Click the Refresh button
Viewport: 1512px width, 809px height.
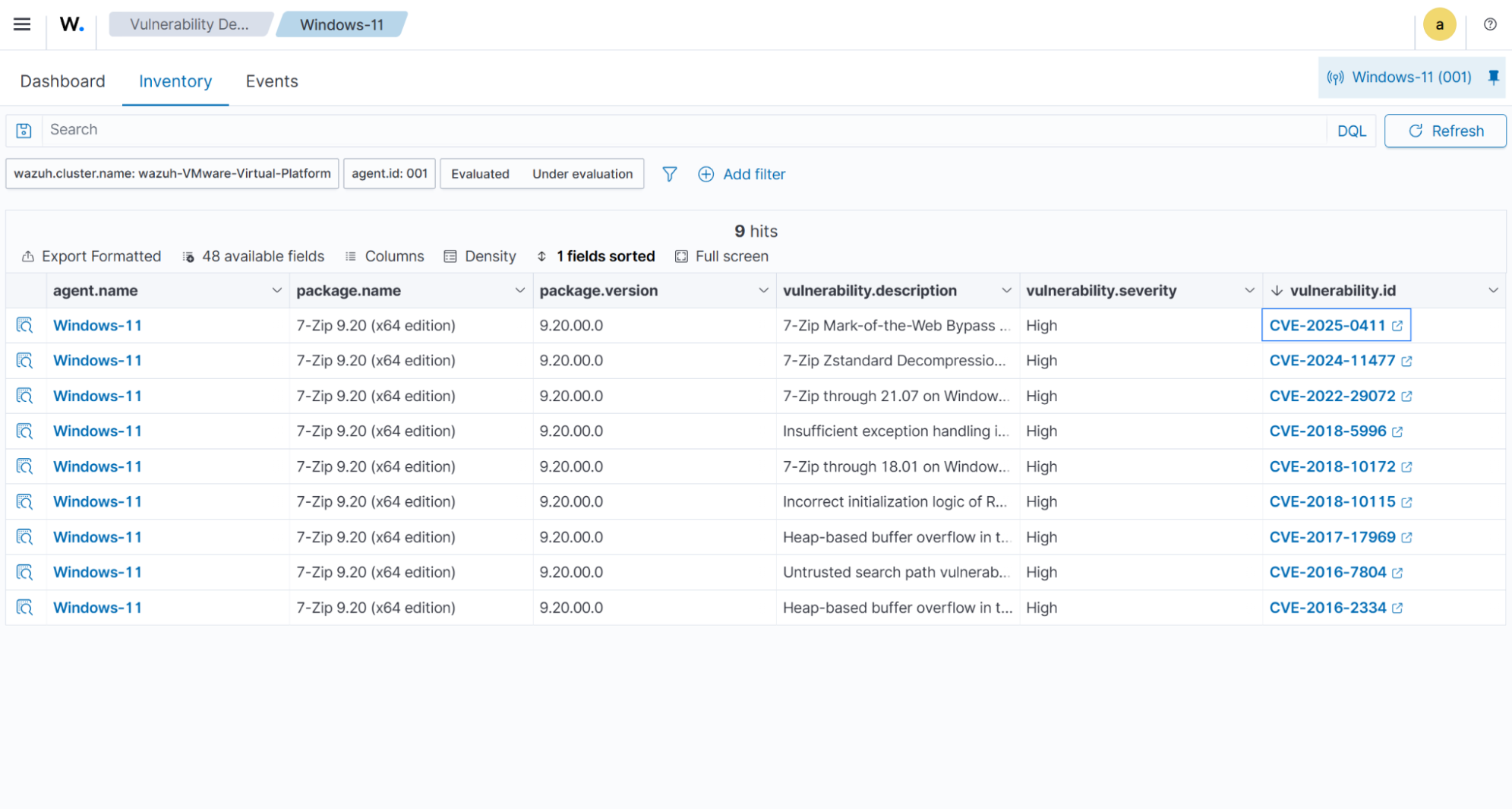coord(1445,131)
